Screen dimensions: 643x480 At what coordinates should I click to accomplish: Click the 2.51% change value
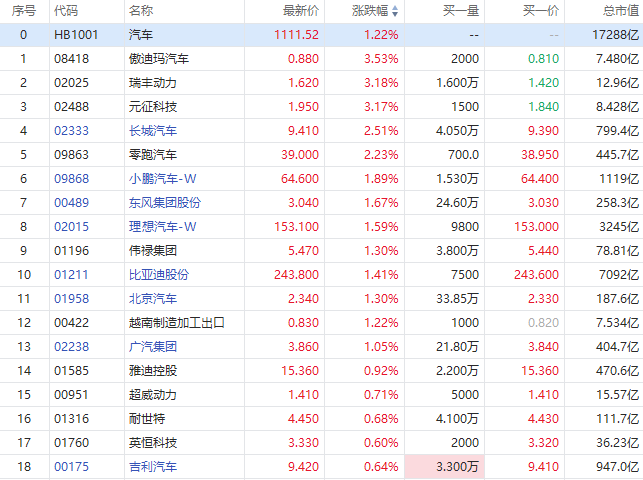coord(381,131)
